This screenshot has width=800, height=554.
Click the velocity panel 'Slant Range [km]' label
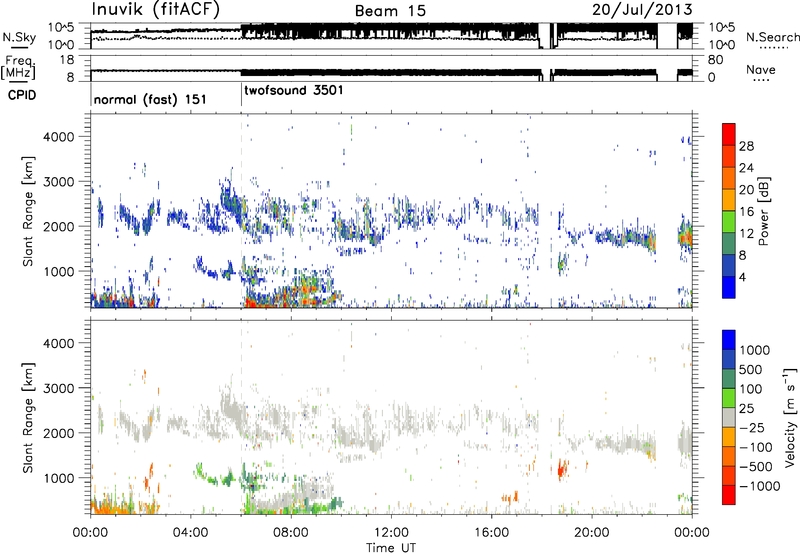[x=28, y=418]
